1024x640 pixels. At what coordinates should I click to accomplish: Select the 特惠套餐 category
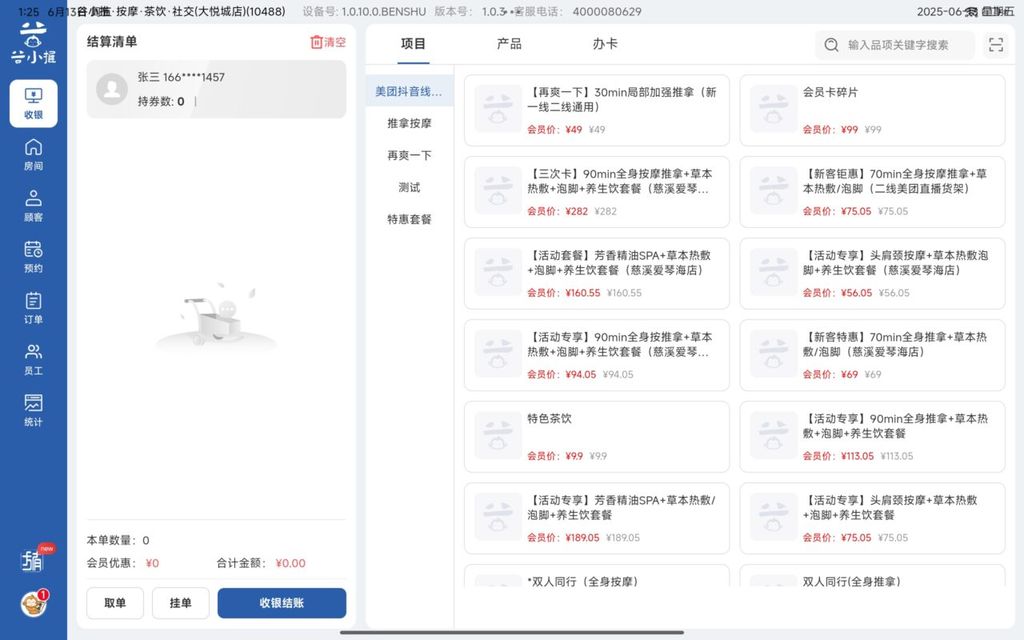point(409,219)
